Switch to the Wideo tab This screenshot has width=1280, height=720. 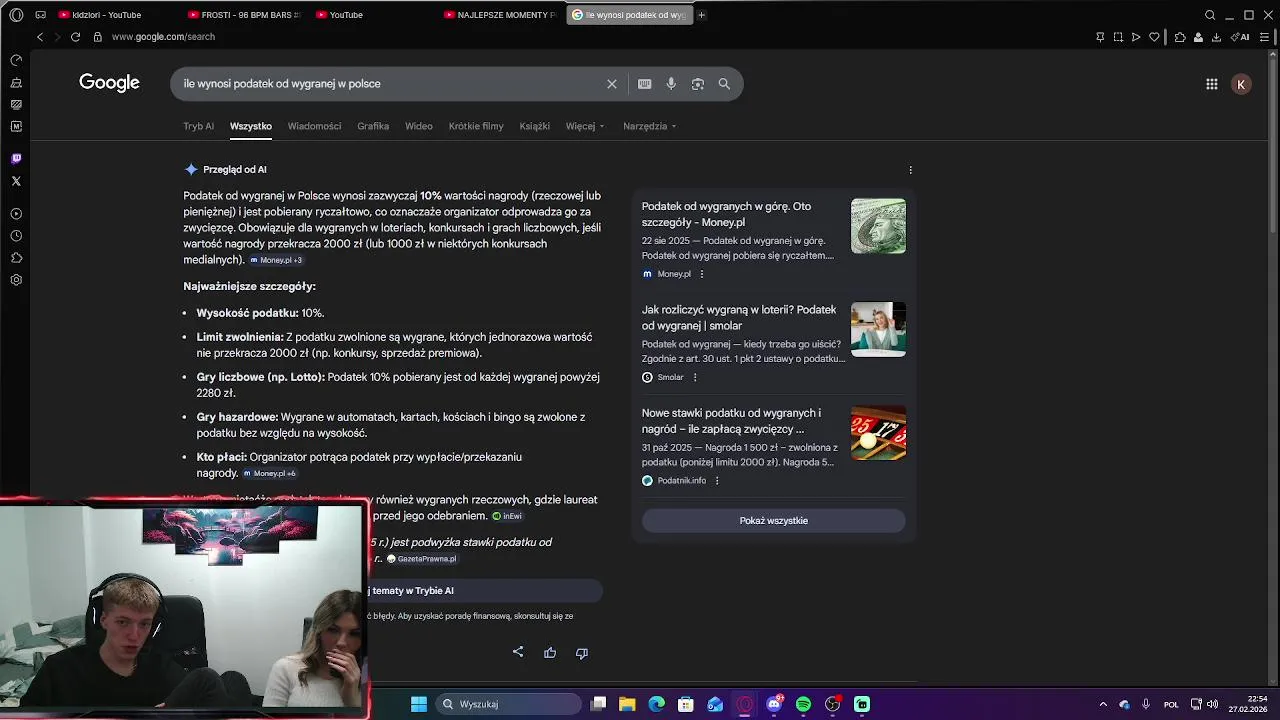pos(419,126)
